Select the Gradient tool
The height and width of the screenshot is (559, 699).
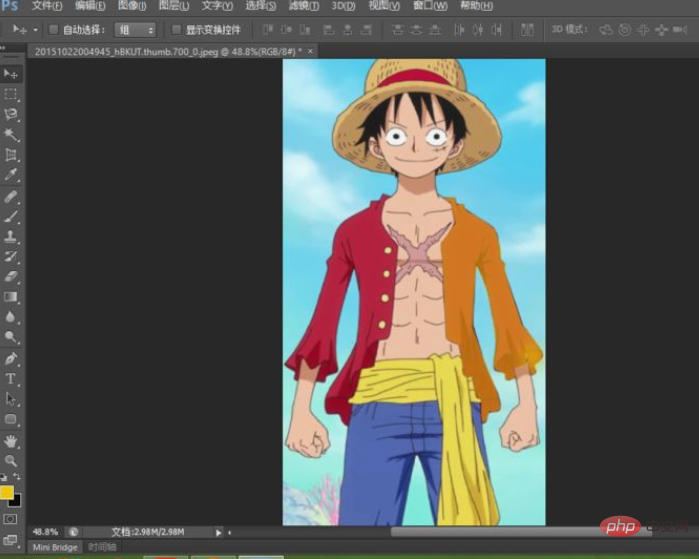pyautogui.click(x=10, y=297)
